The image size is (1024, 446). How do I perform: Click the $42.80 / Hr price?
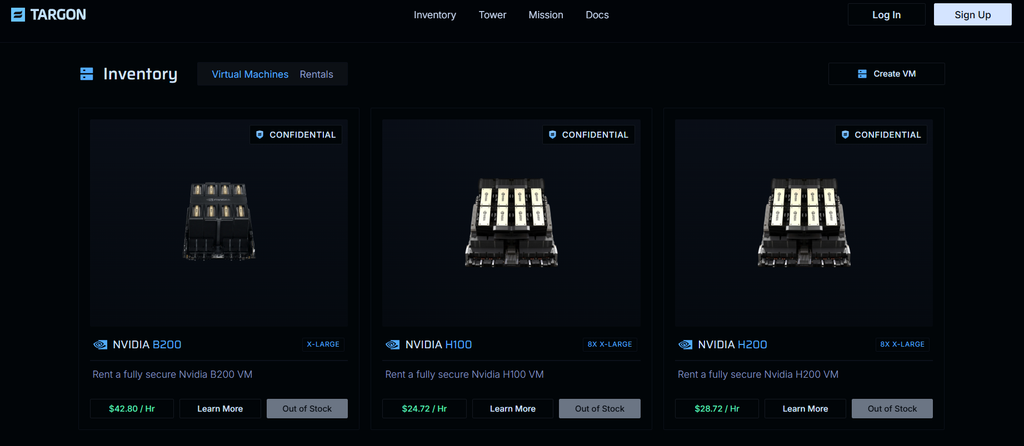(132, 409)
